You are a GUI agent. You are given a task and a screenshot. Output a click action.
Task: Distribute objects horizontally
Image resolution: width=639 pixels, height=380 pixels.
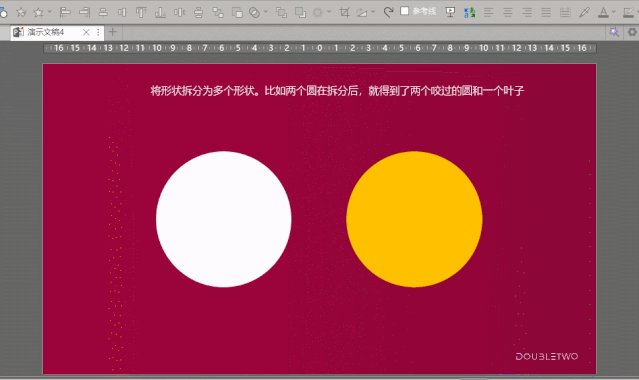click(x=179, y=12)
